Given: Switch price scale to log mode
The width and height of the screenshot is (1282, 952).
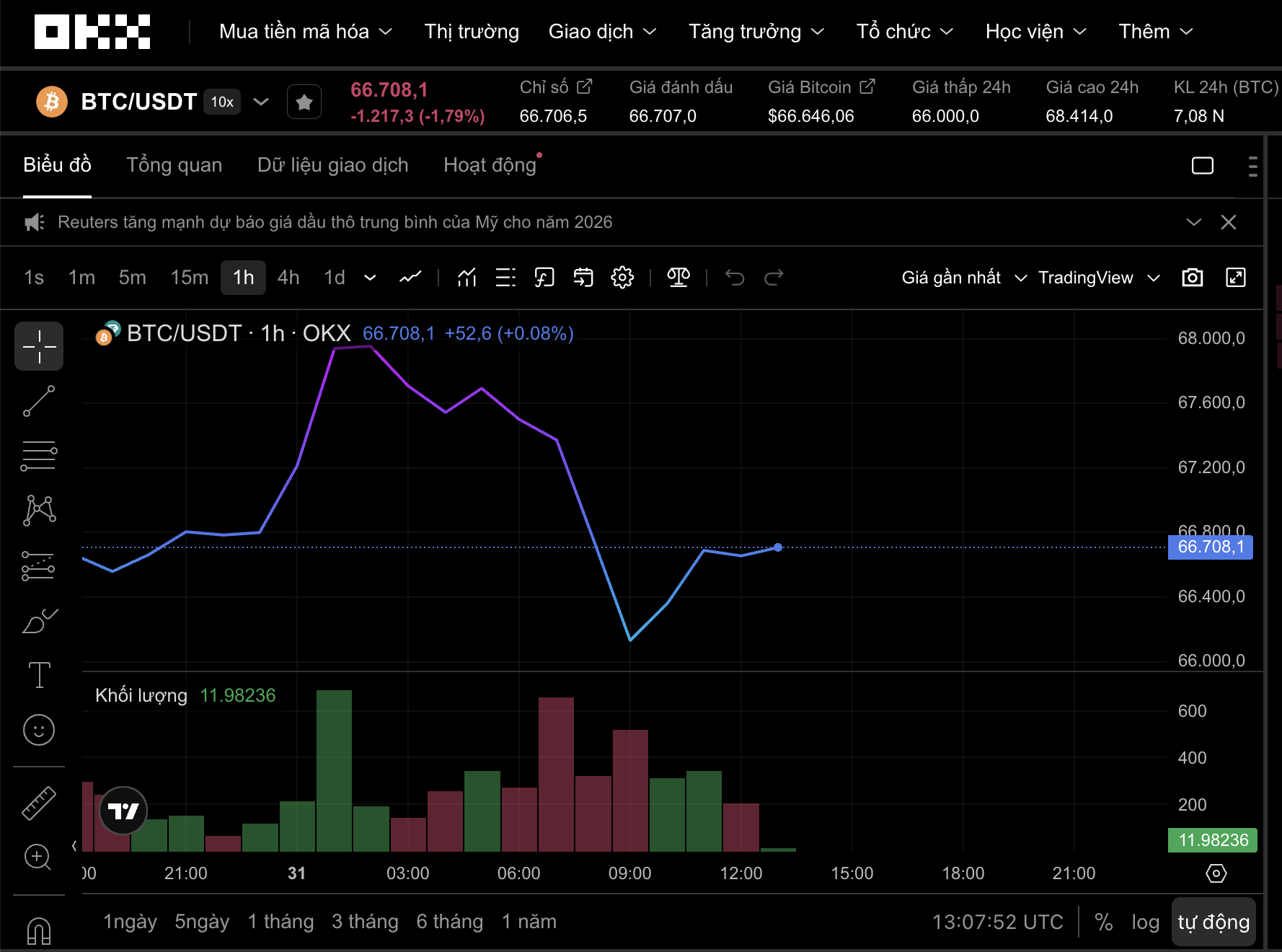Looking at the screenshot, I should [x=1146, y=921].
